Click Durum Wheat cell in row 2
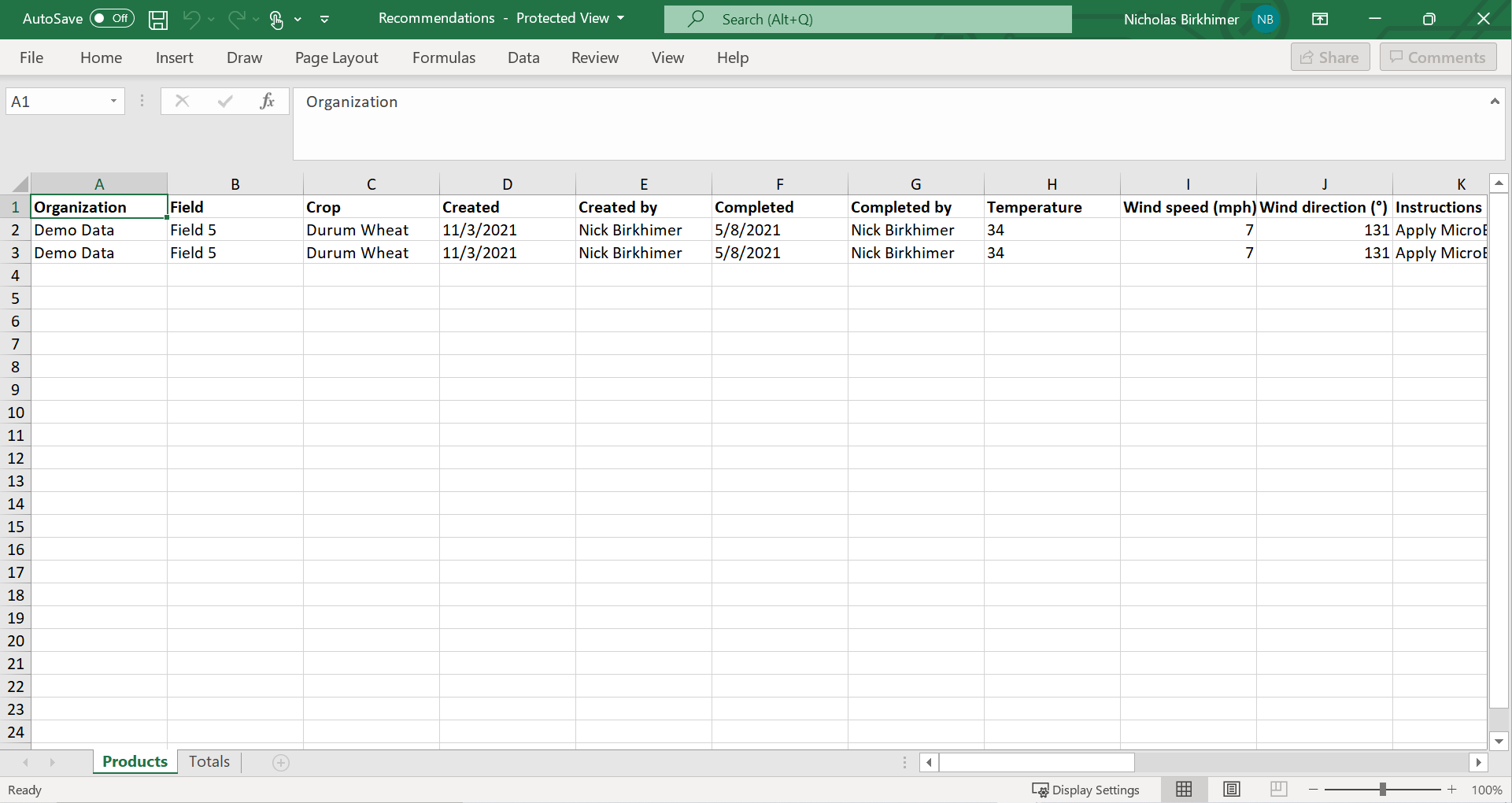The width and height of the screenshot is (1512, 803). (372, 230)
